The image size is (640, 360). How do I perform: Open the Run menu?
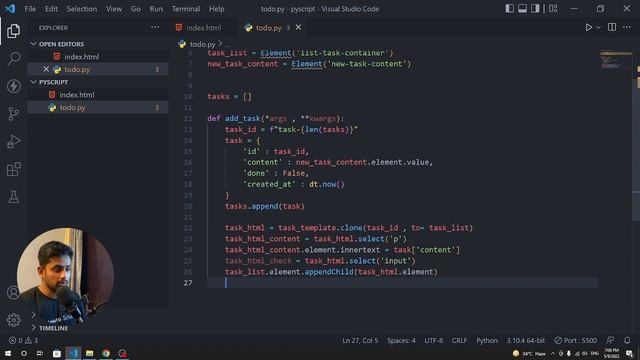pyautogui.click(x=156, y=9)
